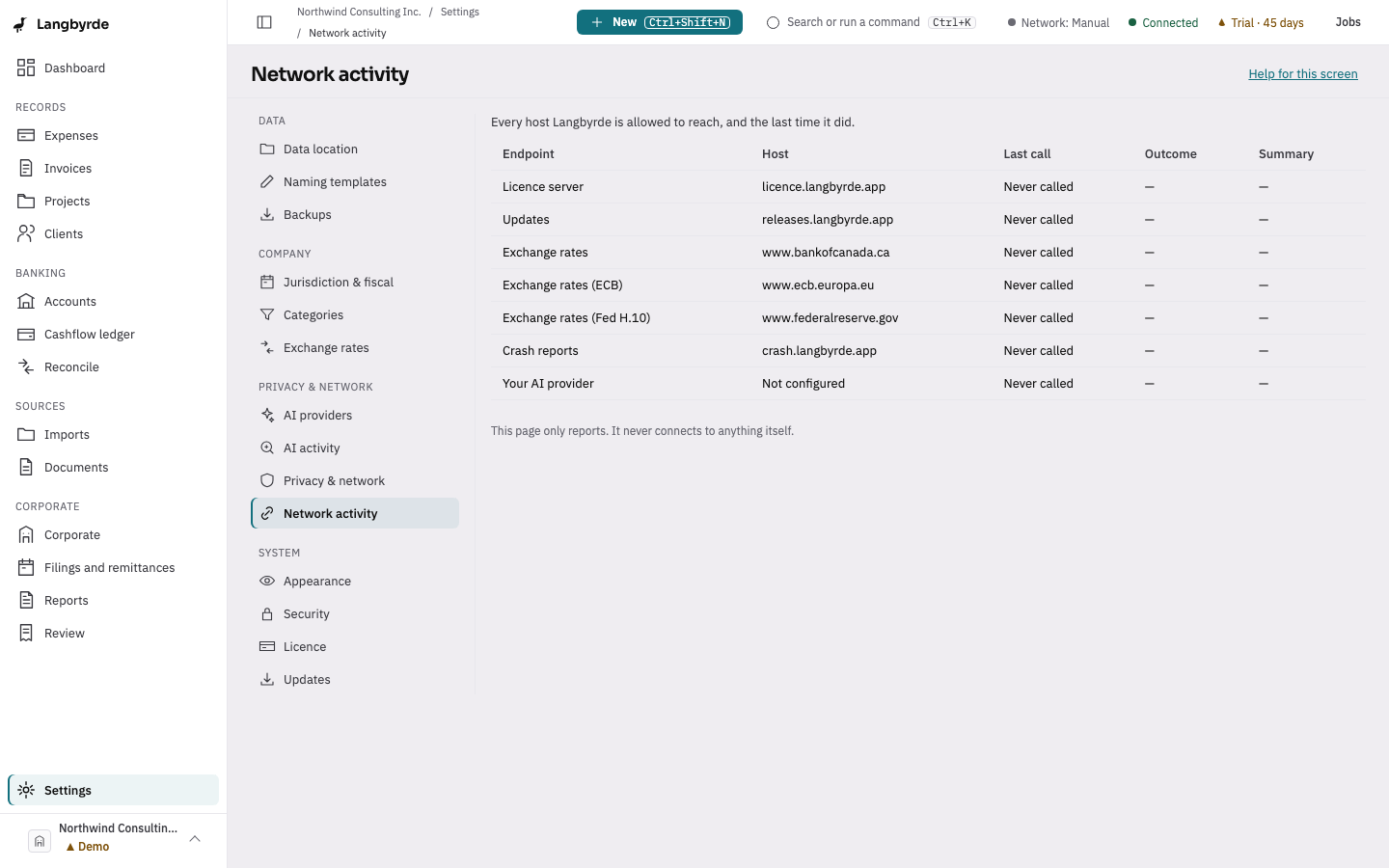Click the Settings gear icon
The image size is (1389, 868).
coord(26,790)
